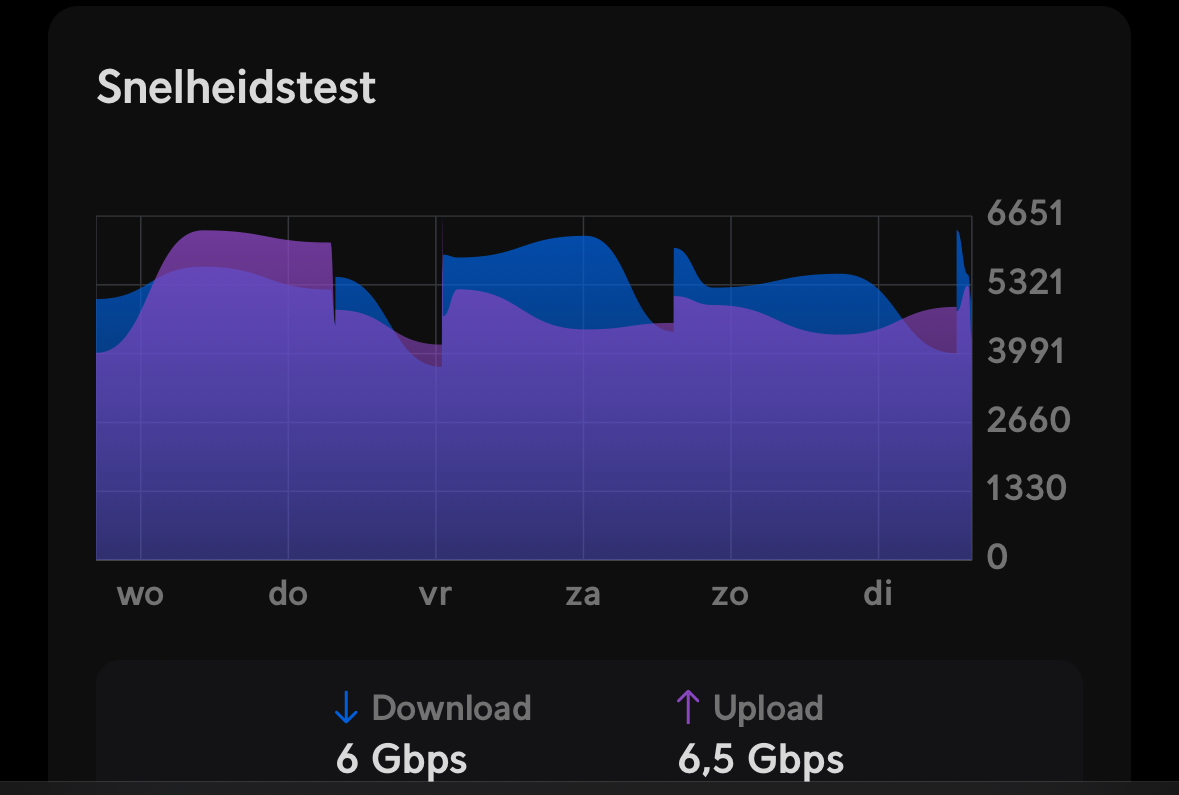The image size is (1179, 795).
Task: Click the 2660 axis value
Action: coord(1028,420)
